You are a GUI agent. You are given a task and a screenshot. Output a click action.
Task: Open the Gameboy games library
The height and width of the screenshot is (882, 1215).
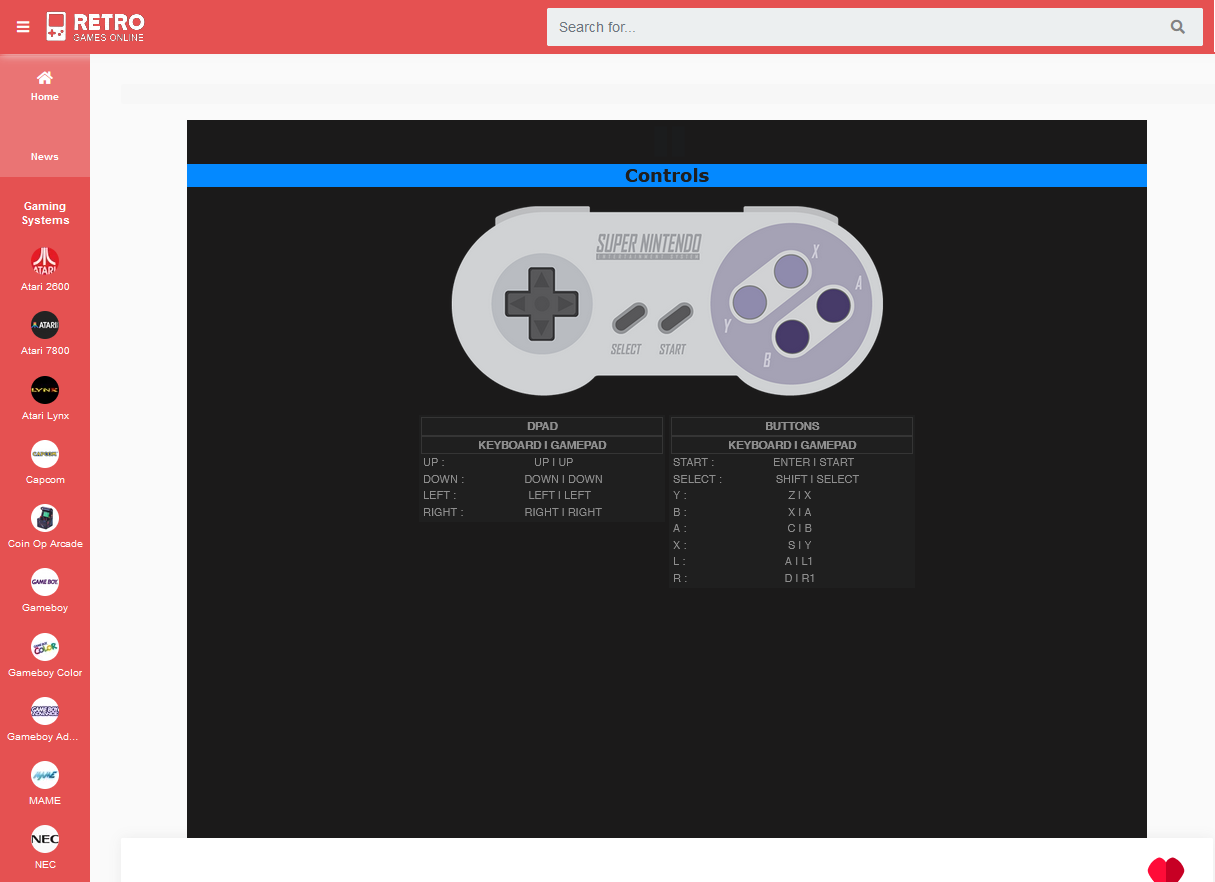pos(44,582)
